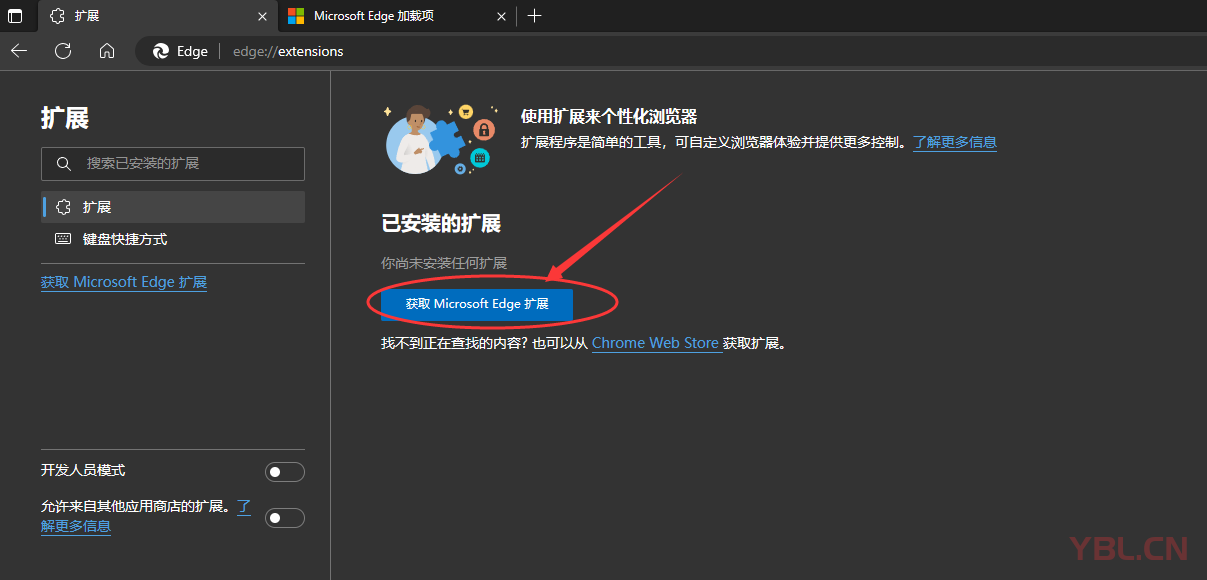1207x580 pixels.
Task: Close the Microsoft Edge 加载项 tab
Action: pos(502,16)
